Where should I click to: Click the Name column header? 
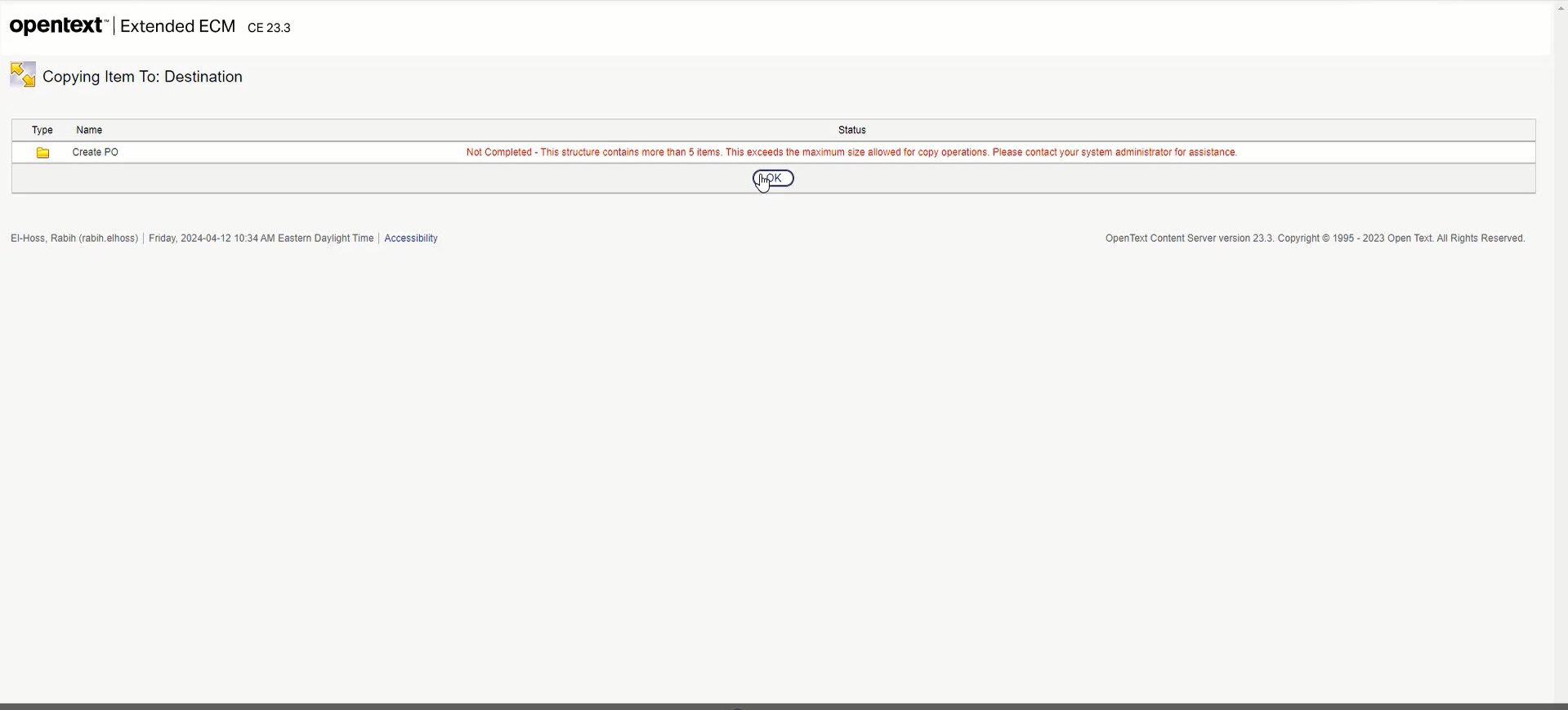click(x=89, y=130)
